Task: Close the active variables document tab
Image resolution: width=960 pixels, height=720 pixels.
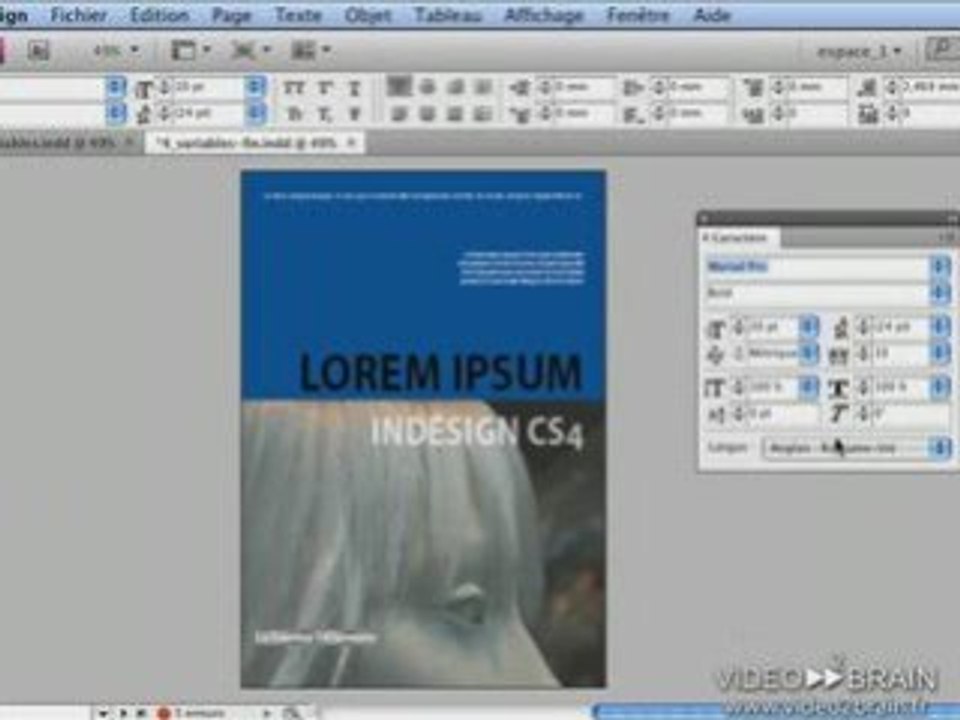Action: pos(351,143)
